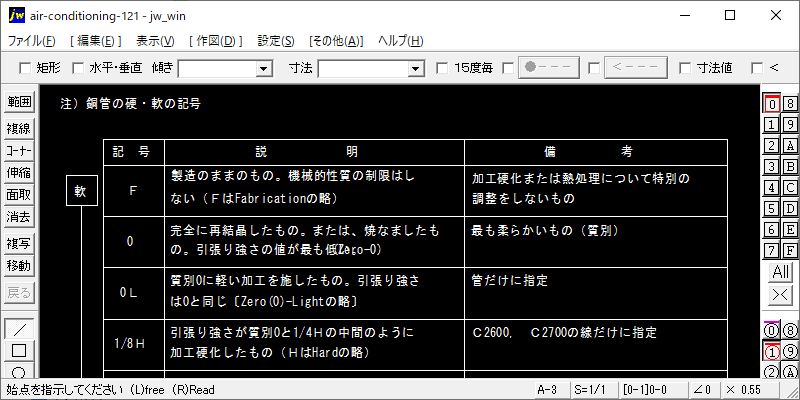Image resolution: width=800 pixels, height=400 pixels.
Task: Pick layer B button
Action: pyautogui.click(x=790, y=166)
